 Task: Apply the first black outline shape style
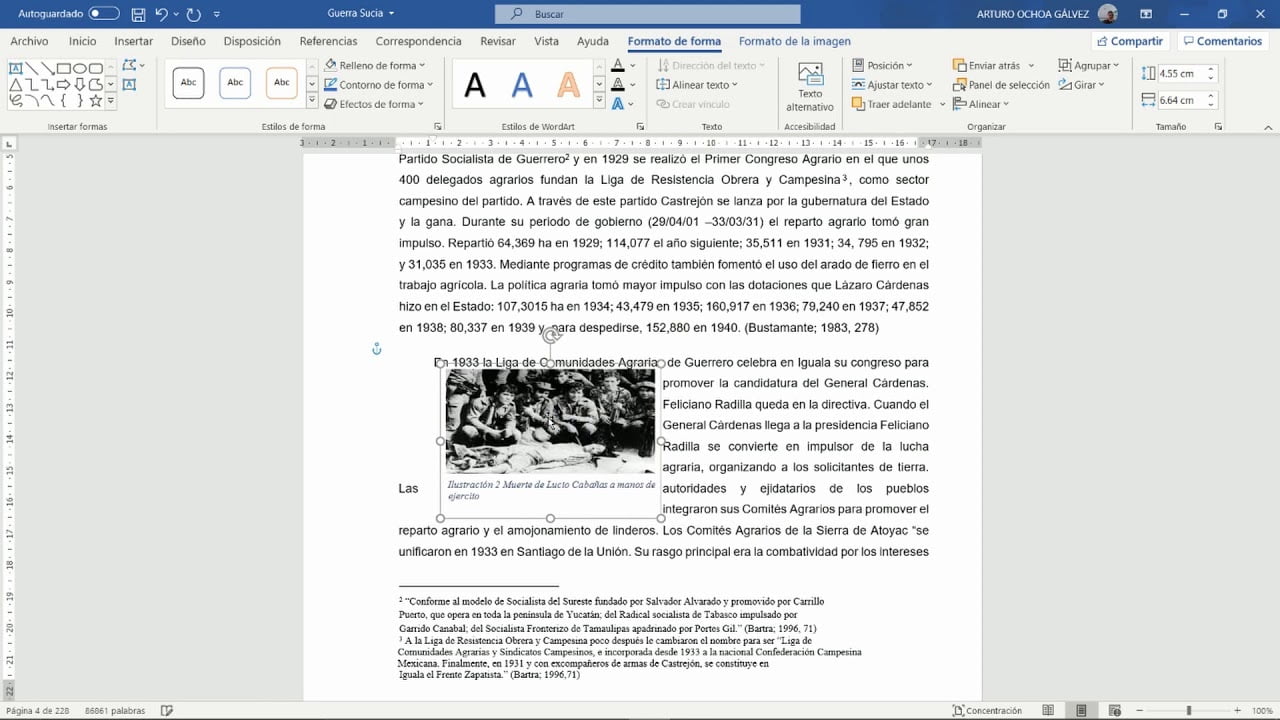[x=188, y=83]
